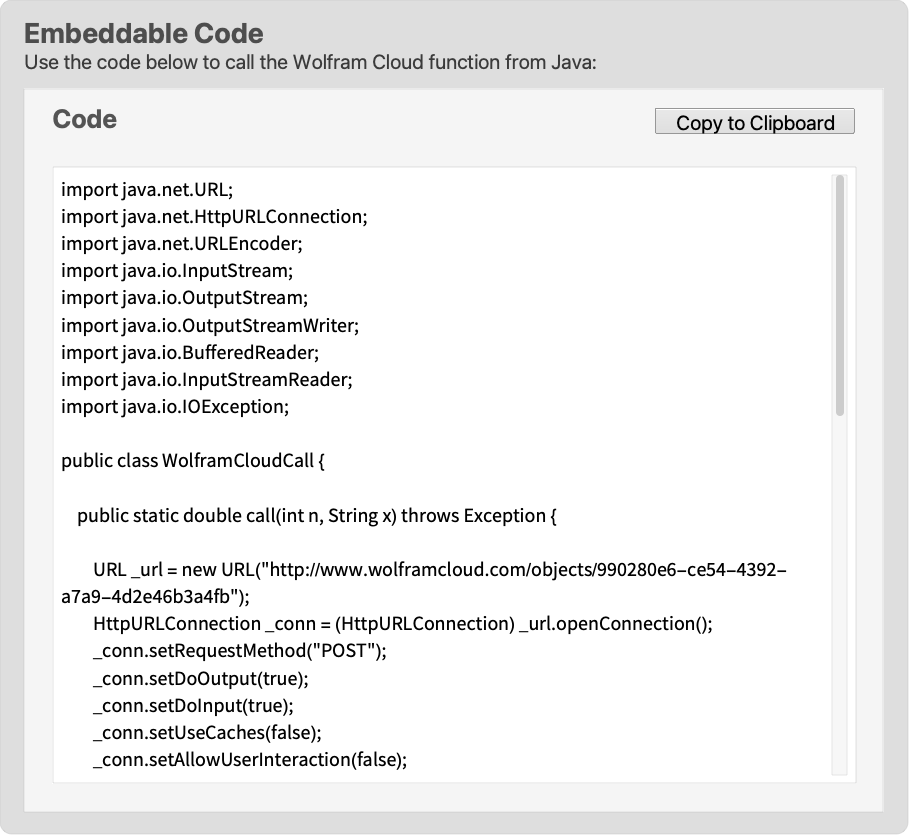Screen dimensions: 911x837
Task: Click the setRequestMethod("POST") line
Action: [240, 651]
